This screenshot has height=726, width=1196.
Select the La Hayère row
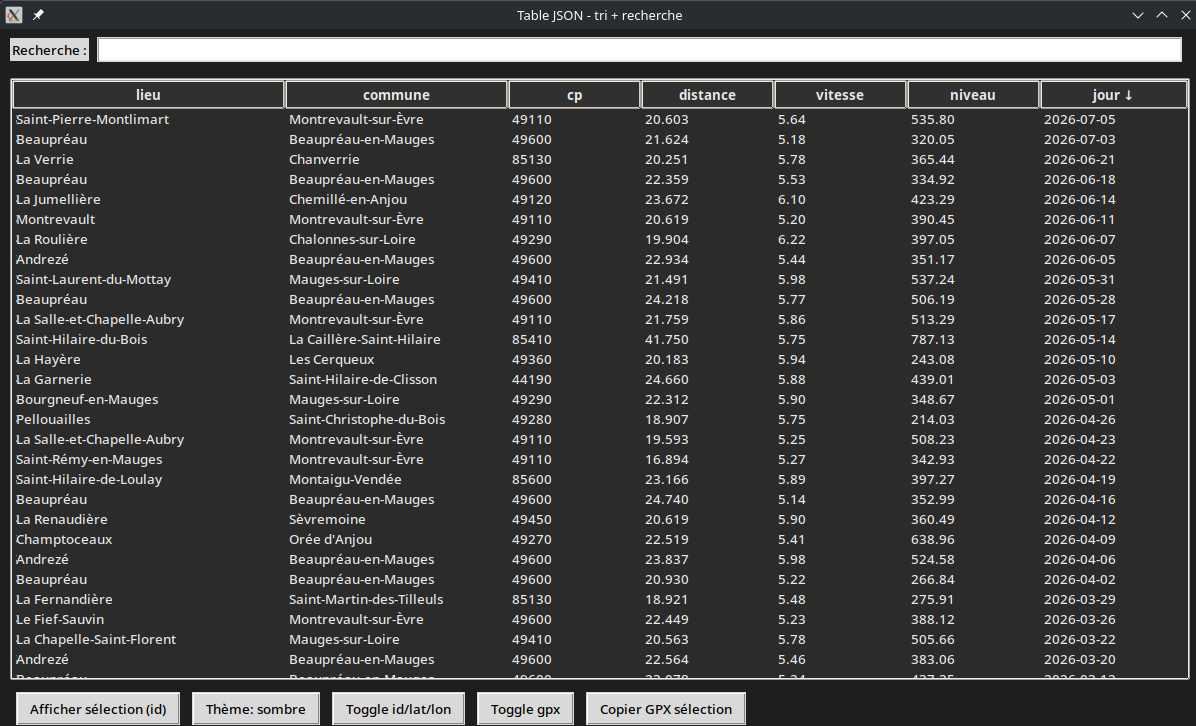click(600, 360)
